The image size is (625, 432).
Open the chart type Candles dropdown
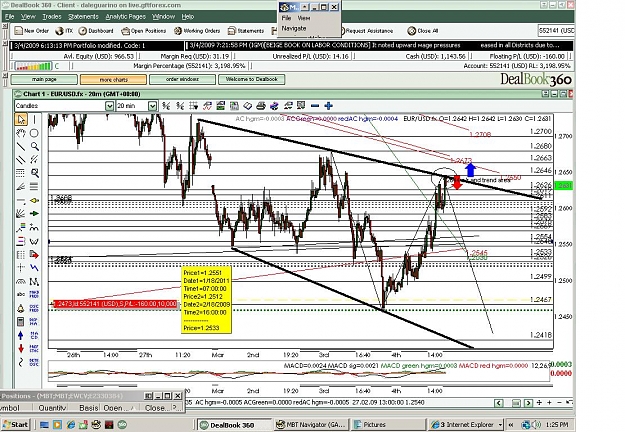click(x=109, y=106)
